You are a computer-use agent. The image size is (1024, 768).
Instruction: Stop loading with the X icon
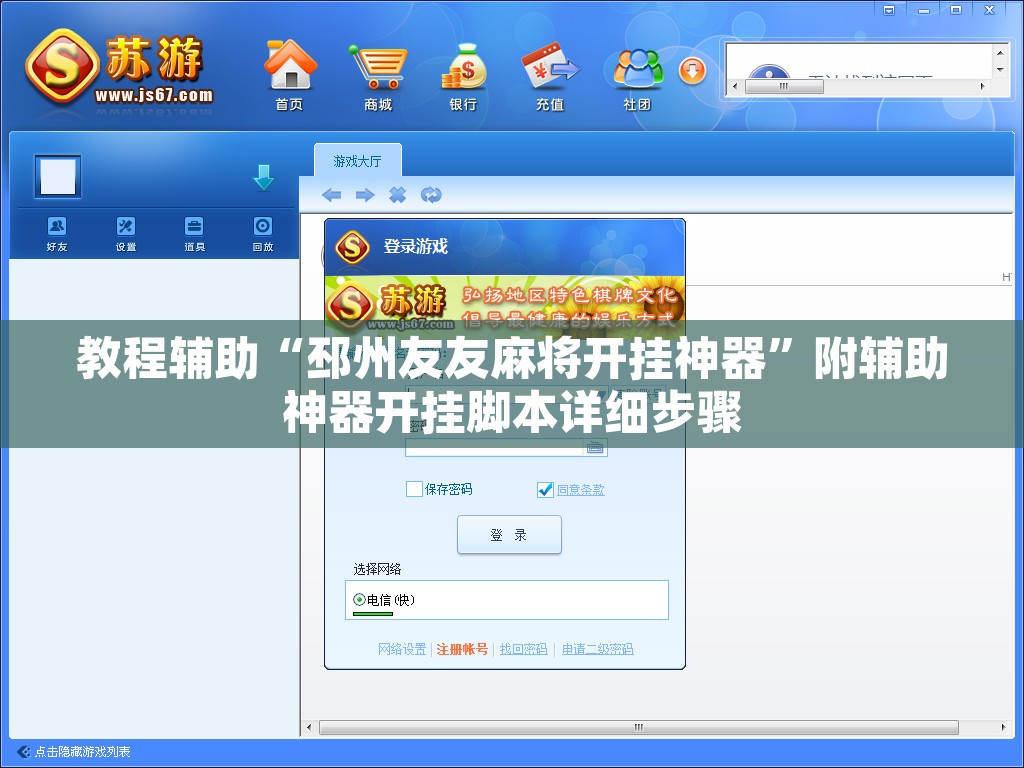tap(397, 195)
